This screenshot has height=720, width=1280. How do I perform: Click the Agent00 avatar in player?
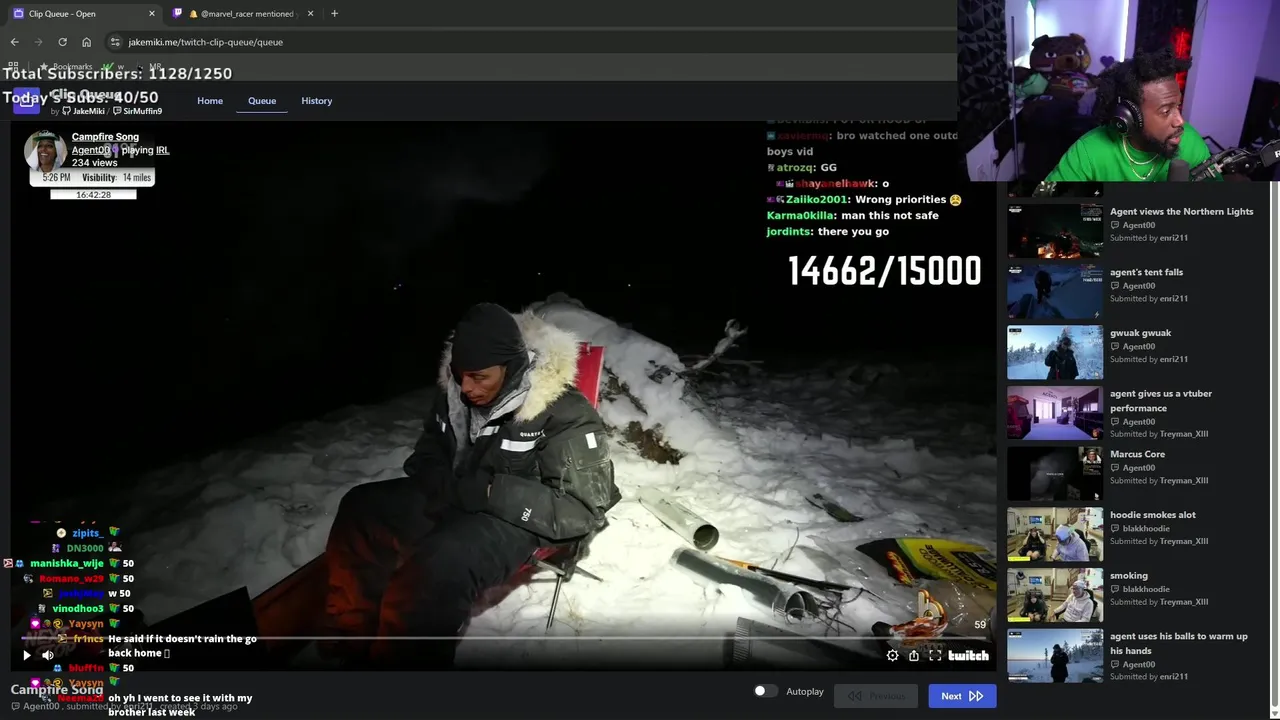tap(45, 151)
